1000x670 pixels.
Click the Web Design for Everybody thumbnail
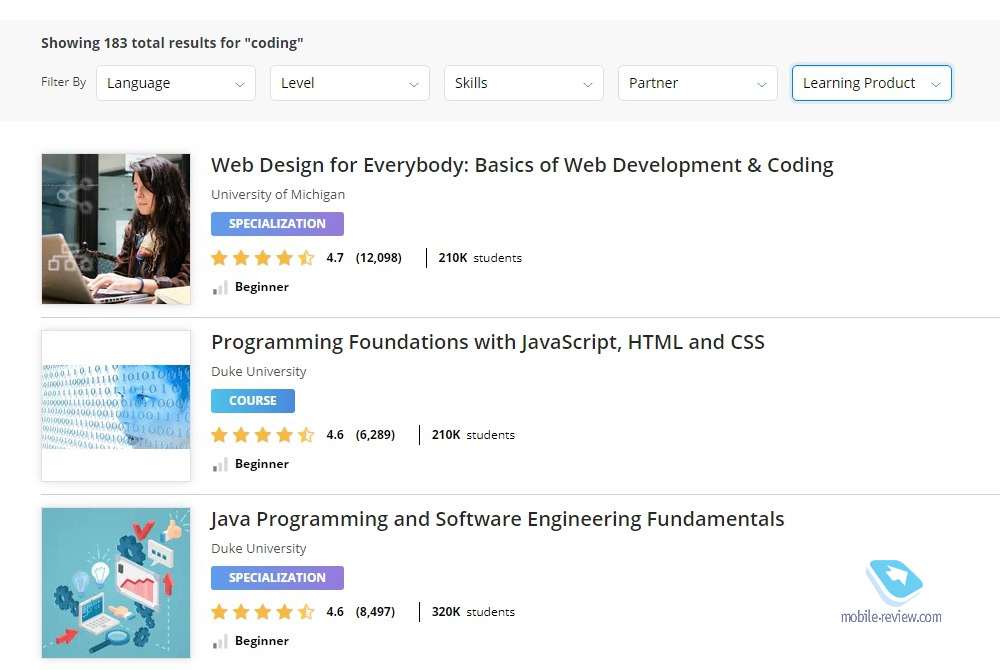coord(116,229)
